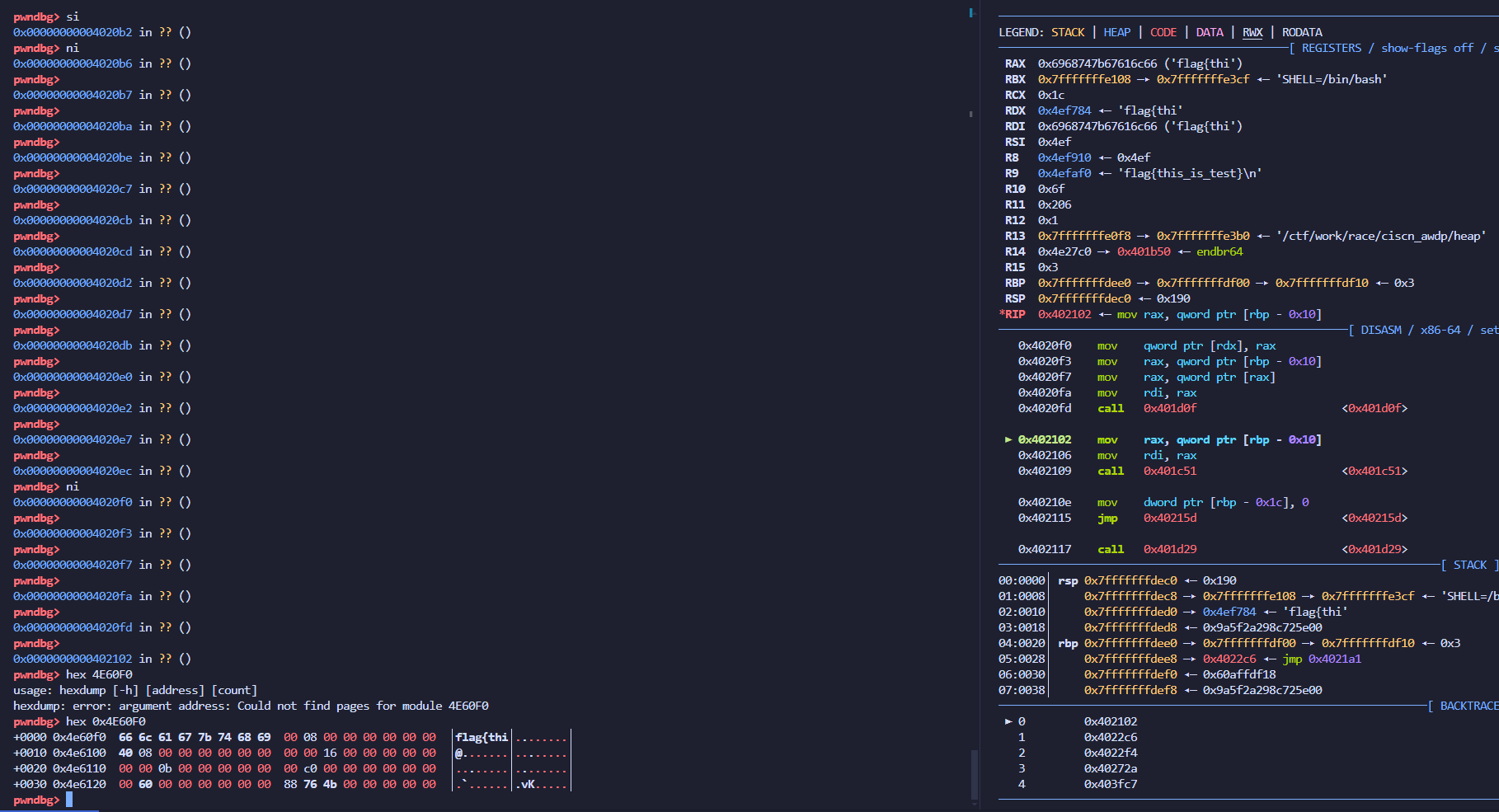Click the R15 register label
The width and height of the screenshot is (1499, 812).
(x=1015, y=267)
